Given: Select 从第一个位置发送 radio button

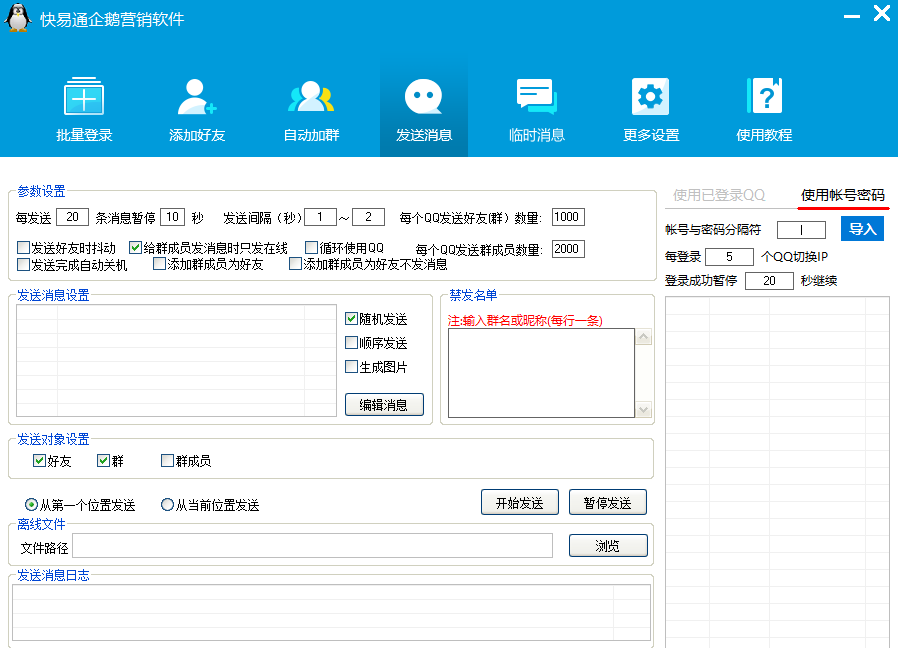Looking at the screenshot, I should coord(31,505).
